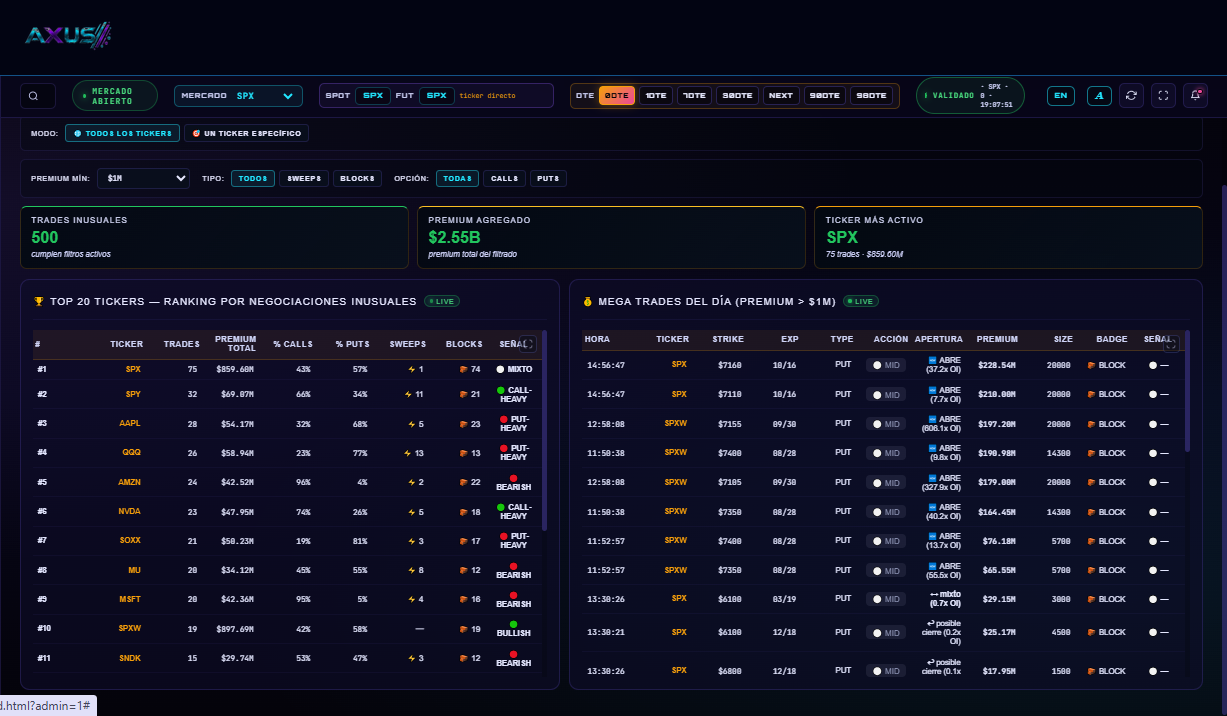Screen dimensions: 1227x716
Task: Select the 1DTE tab
Action: click(656, 96)
